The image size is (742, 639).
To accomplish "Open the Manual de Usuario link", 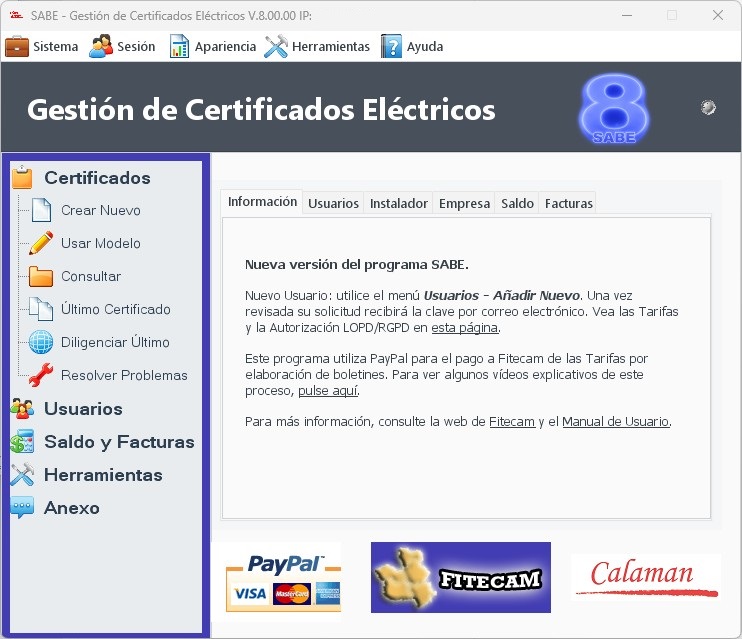I will coord(616,421).
